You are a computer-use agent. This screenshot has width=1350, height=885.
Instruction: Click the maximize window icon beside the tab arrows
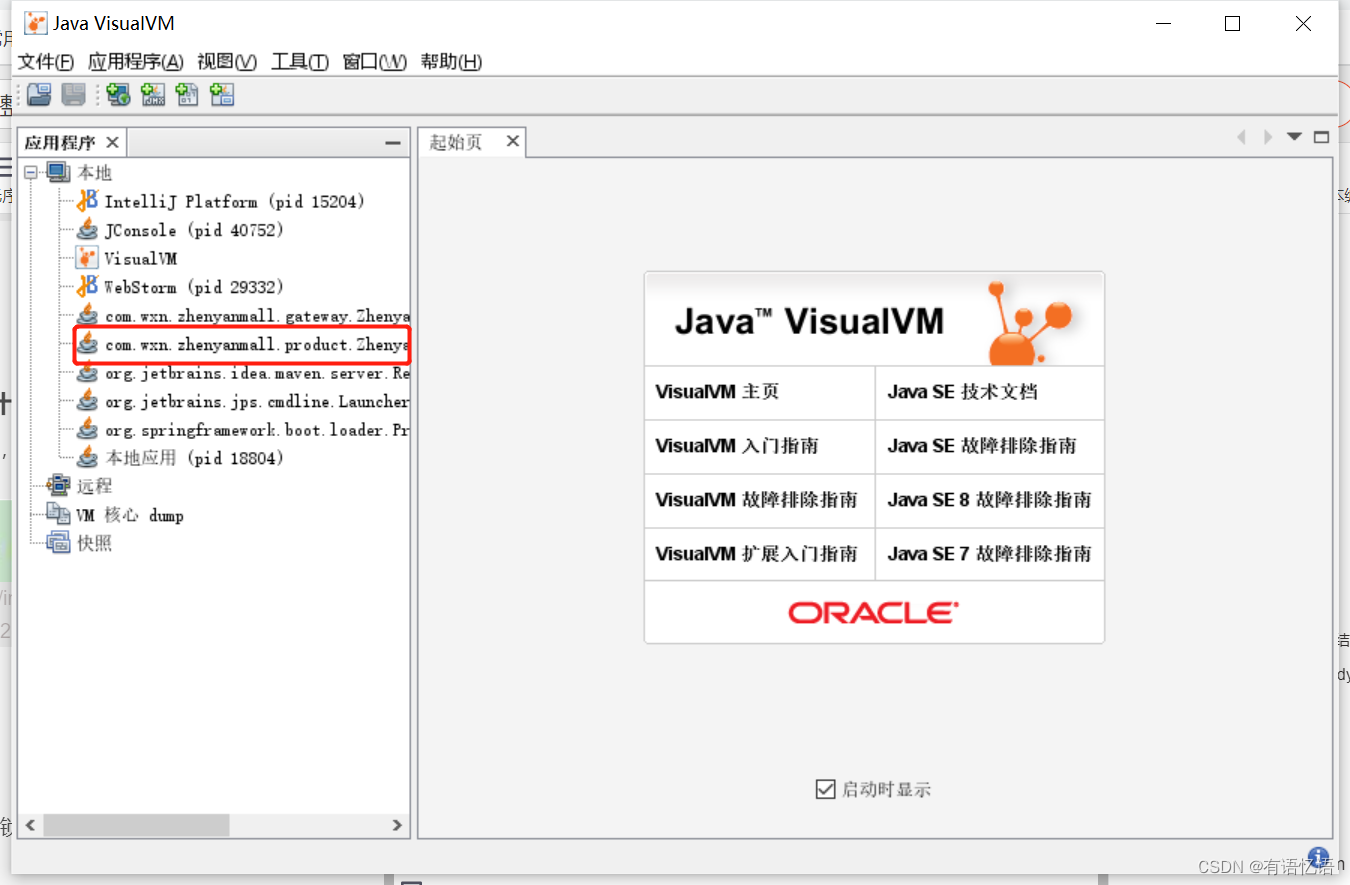(1321, 137)
